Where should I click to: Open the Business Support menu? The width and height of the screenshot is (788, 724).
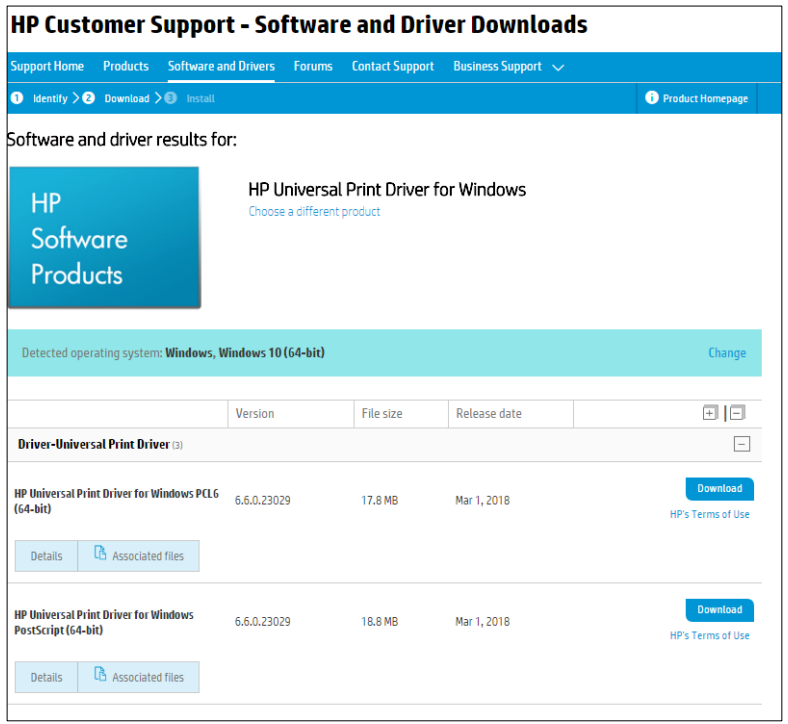coord(498,66)
